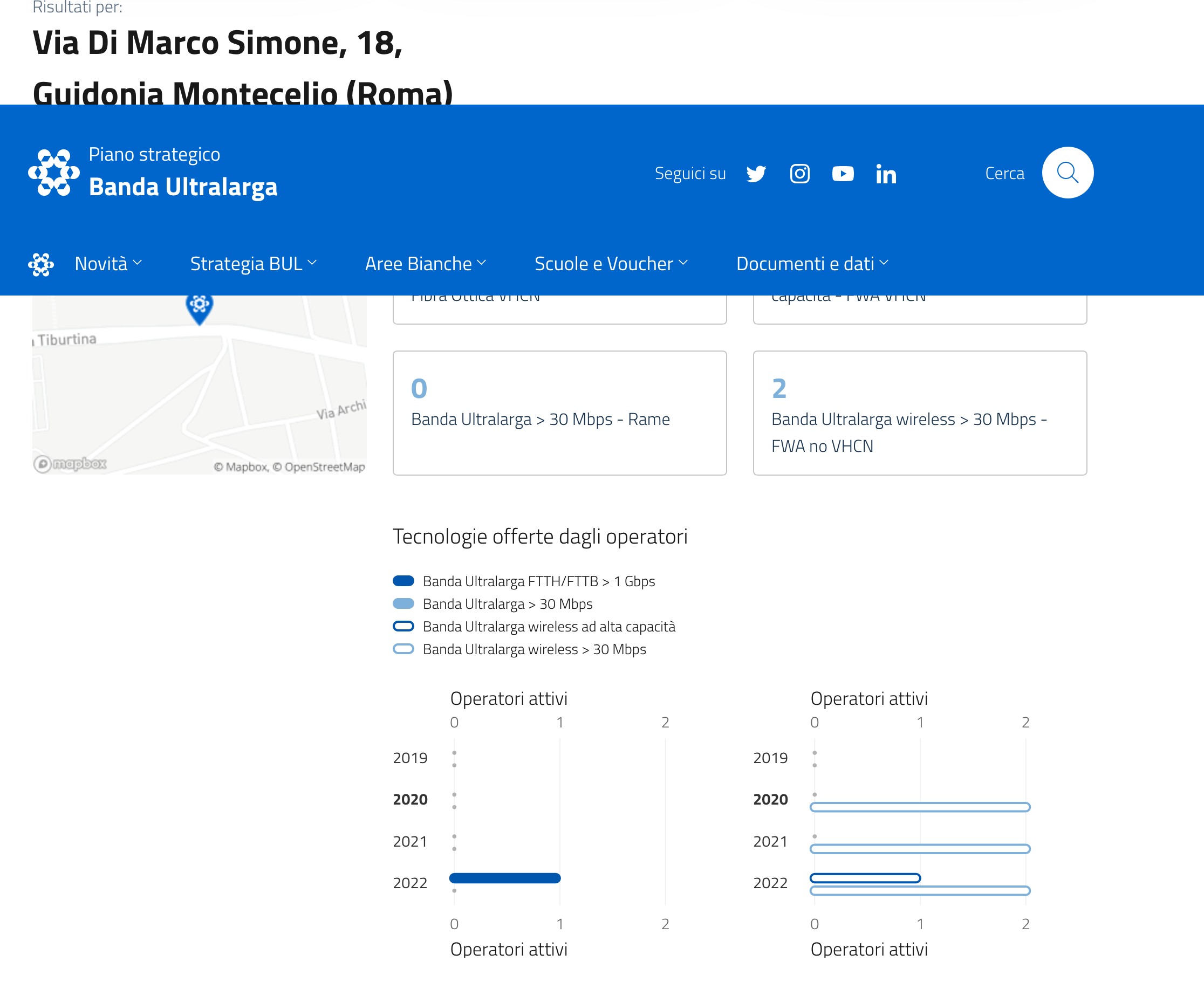1204x989 pixels.
Task: Toggle legend Banda Ultralarga wireless ad alta capacità
Action: point(534,627)
